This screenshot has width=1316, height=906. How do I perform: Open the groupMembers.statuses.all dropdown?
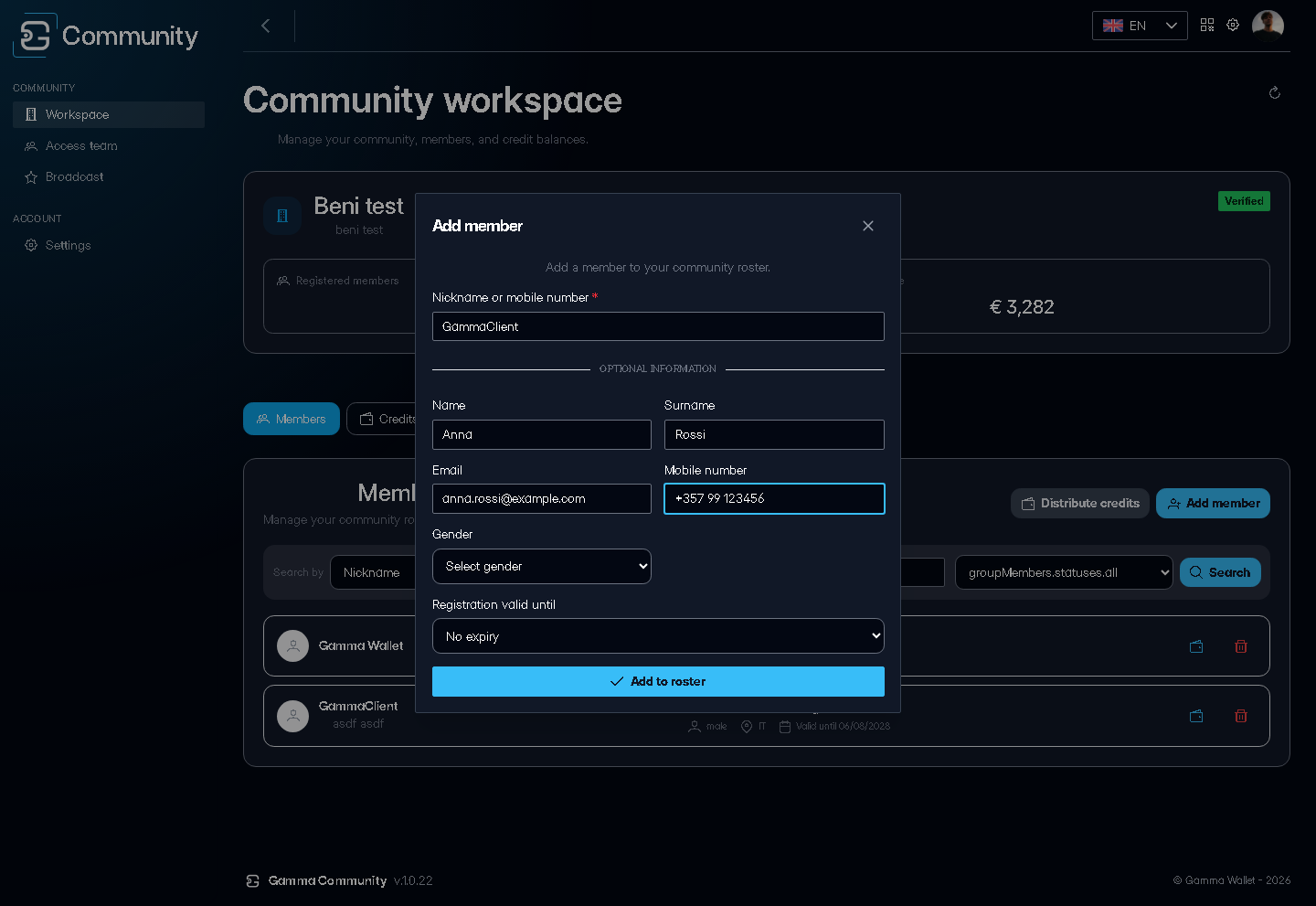point(1064,572)
